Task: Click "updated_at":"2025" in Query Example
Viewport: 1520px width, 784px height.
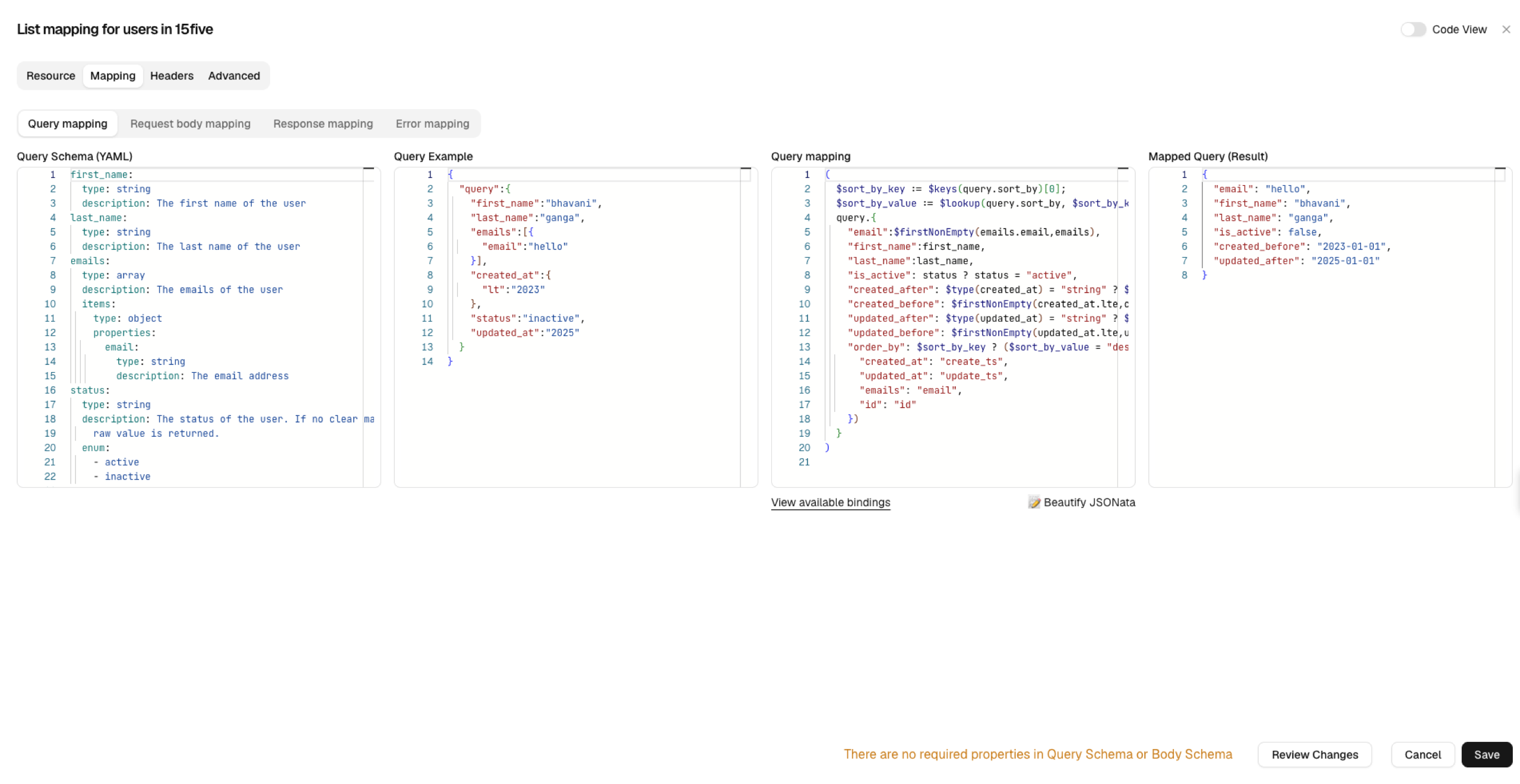Action: (x=525, y=332)
